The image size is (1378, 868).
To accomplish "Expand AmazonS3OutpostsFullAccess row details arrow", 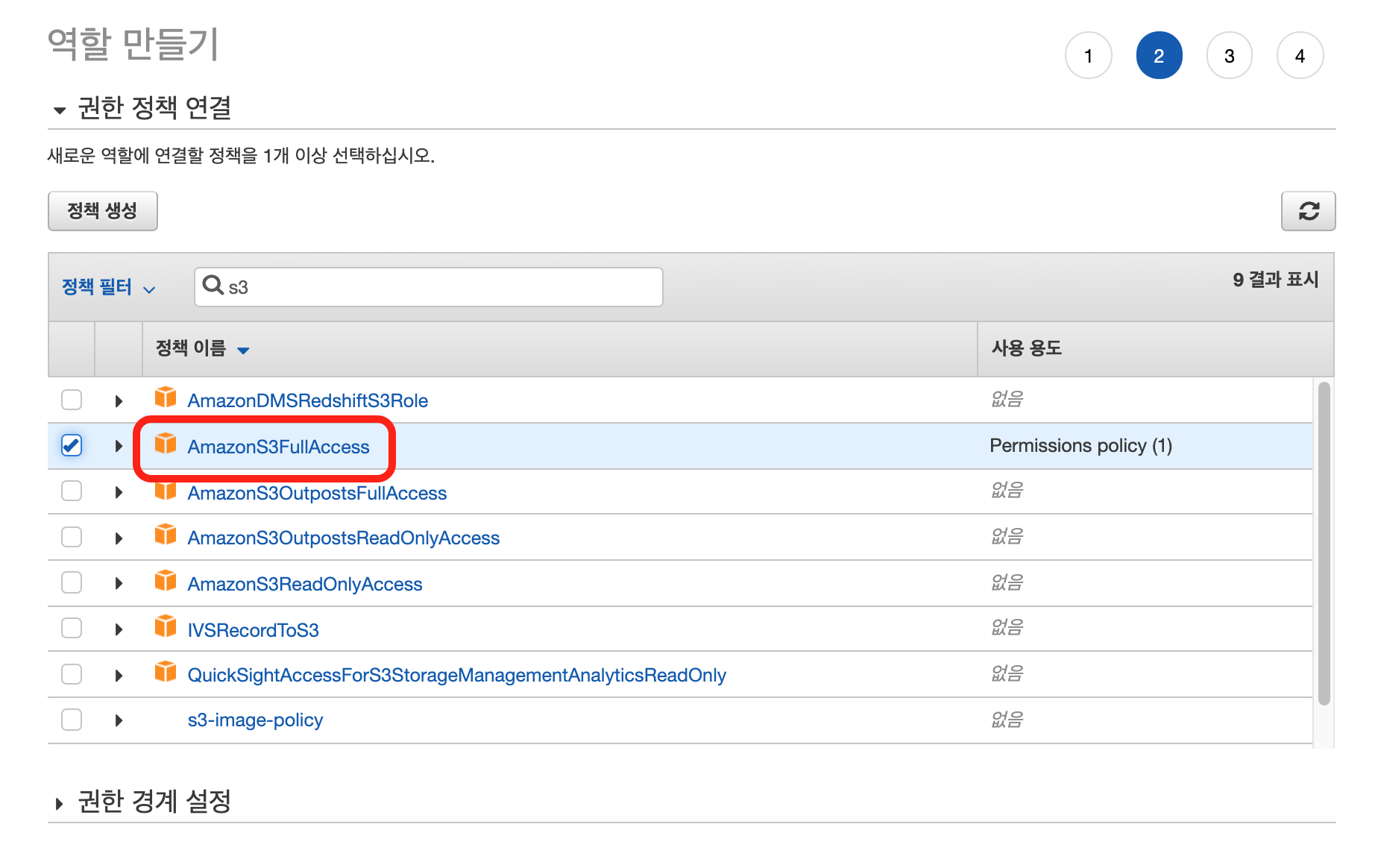I will coord(119,492).
